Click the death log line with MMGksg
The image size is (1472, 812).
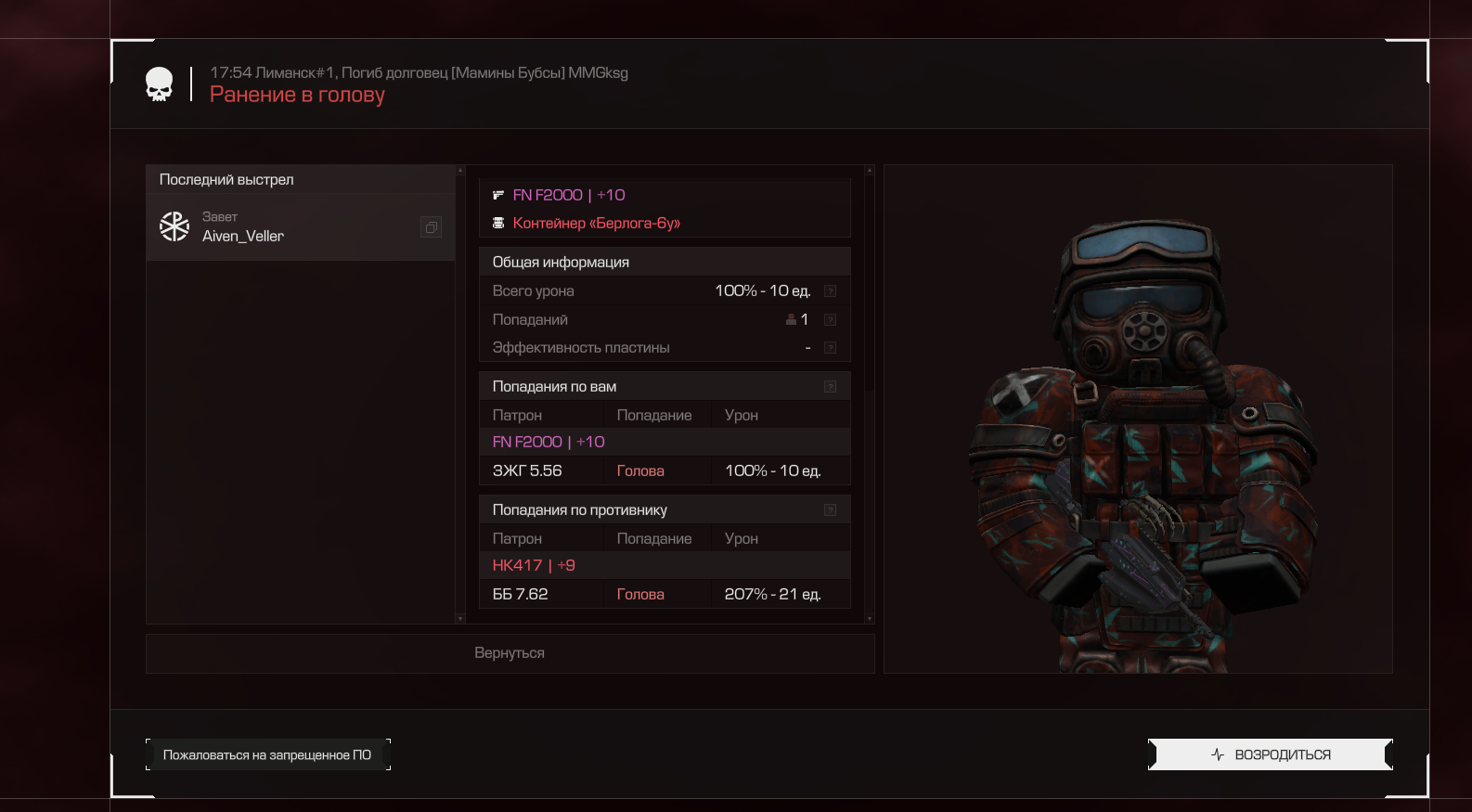419,72
